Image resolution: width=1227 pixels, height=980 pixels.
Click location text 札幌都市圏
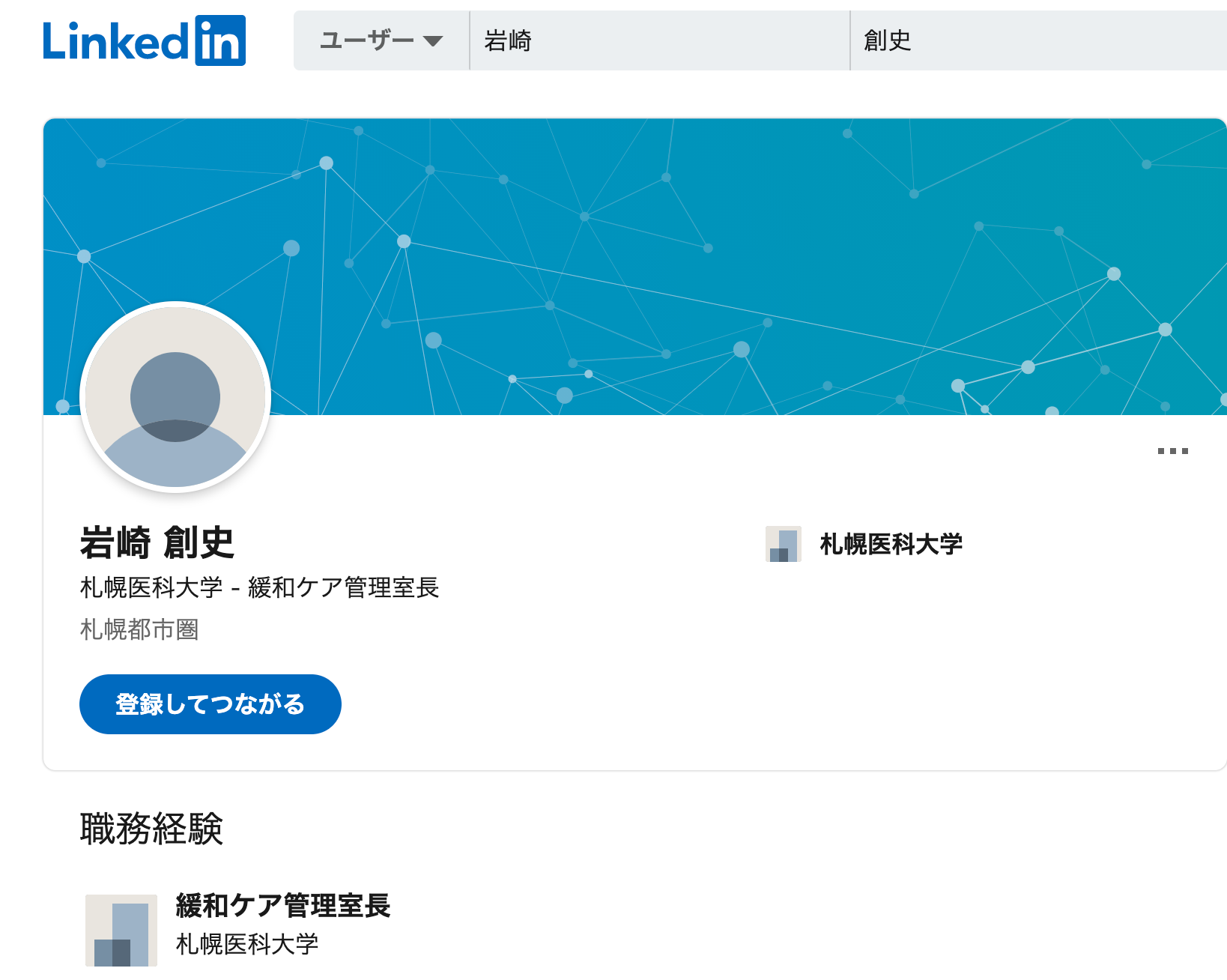pos(139,629)
